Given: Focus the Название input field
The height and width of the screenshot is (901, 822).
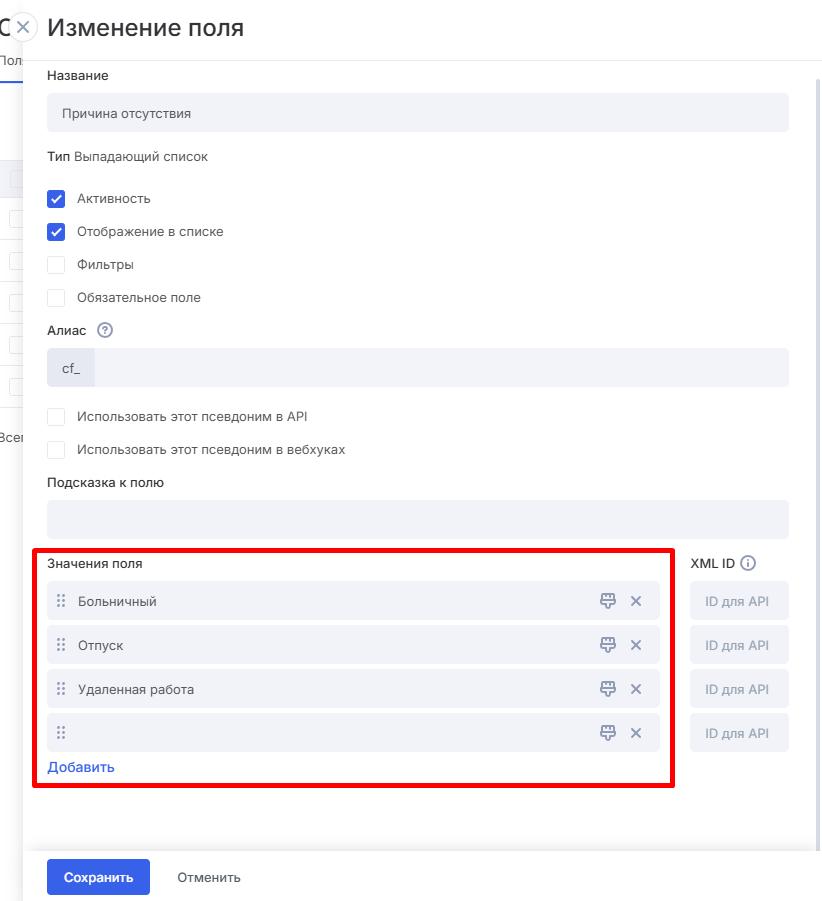Looking at the screenshot, I should point(417,113).
